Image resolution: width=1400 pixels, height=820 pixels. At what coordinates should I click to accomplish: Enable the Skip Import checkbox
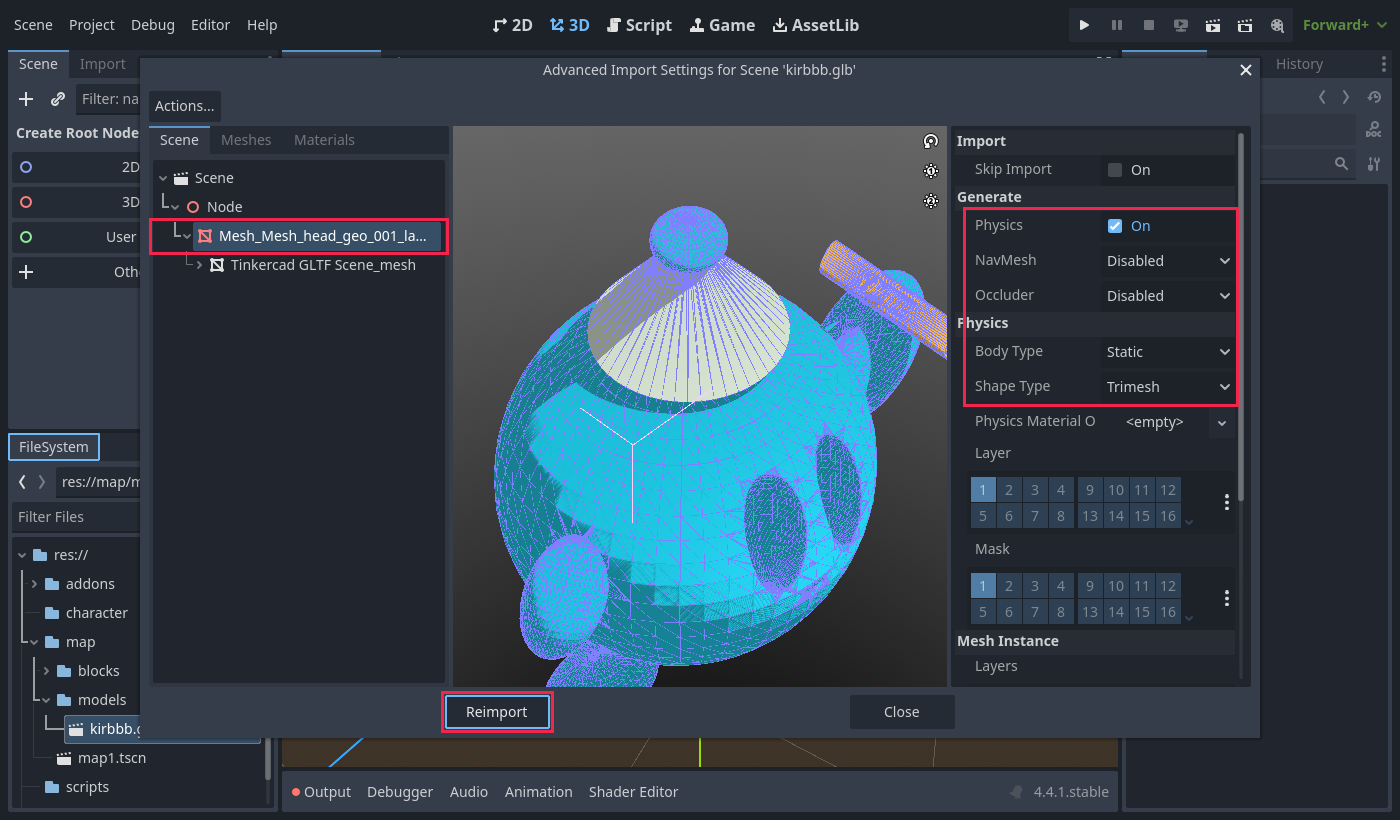coord(1115,170)
